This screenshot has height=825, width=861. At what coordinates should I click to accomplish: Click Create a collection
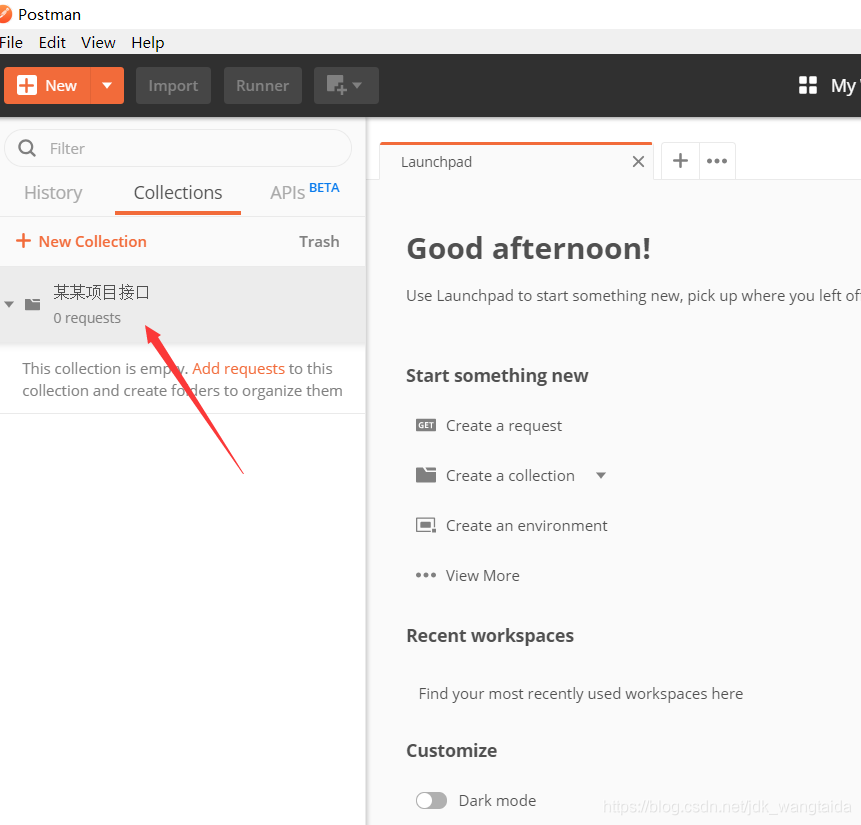click(510, 476)
